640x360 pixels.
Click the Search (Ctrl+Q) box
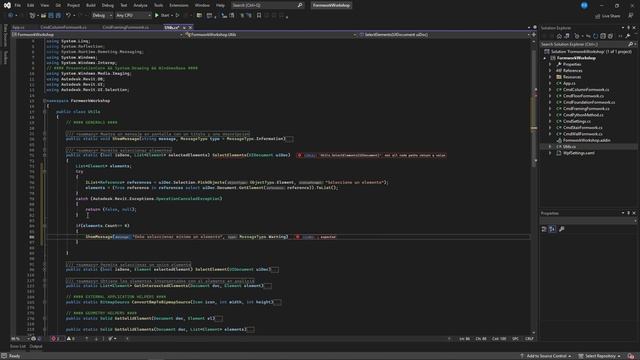point(267,5)
